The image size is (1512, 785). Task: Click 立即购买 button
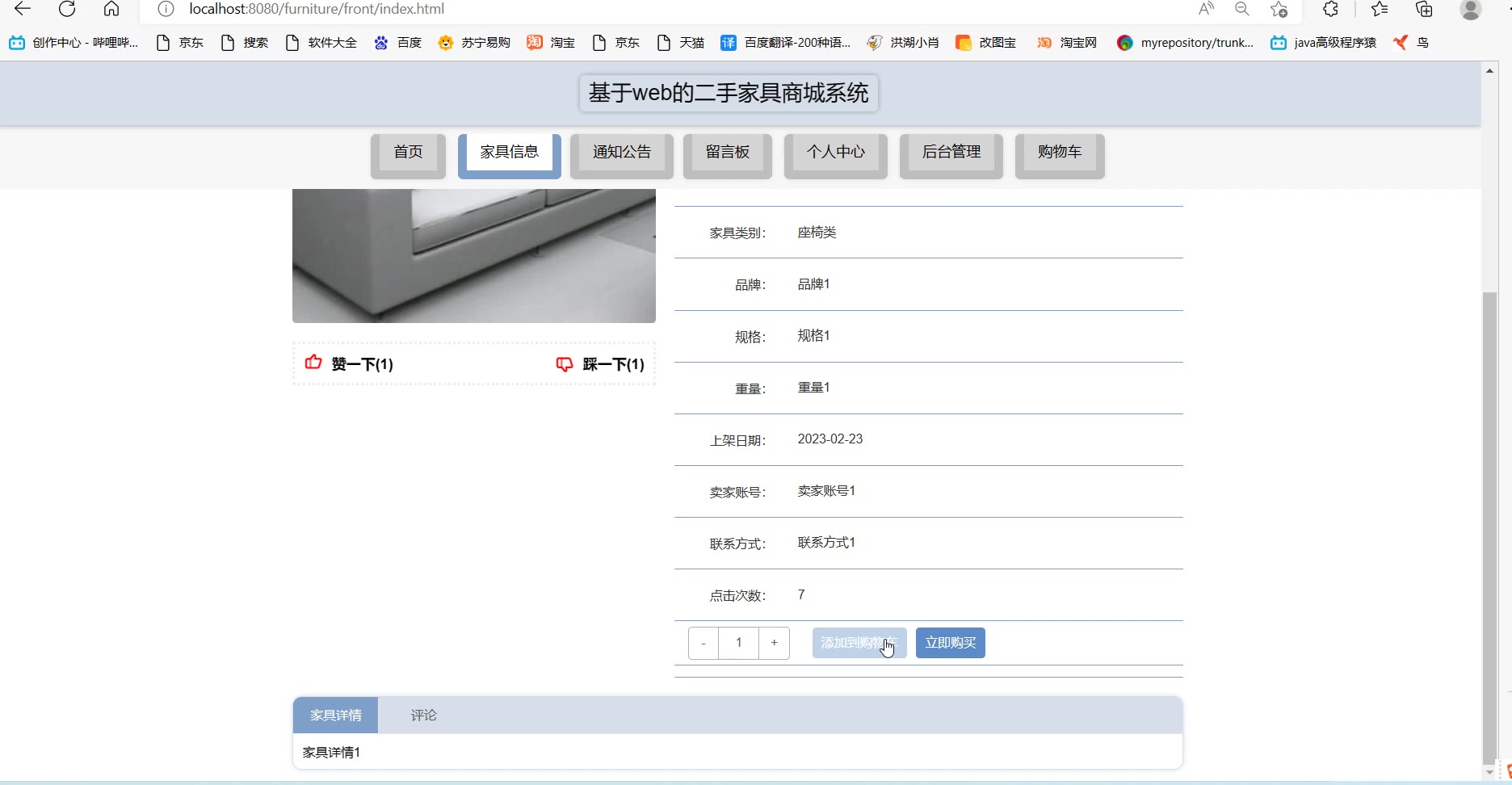(951, 643)
